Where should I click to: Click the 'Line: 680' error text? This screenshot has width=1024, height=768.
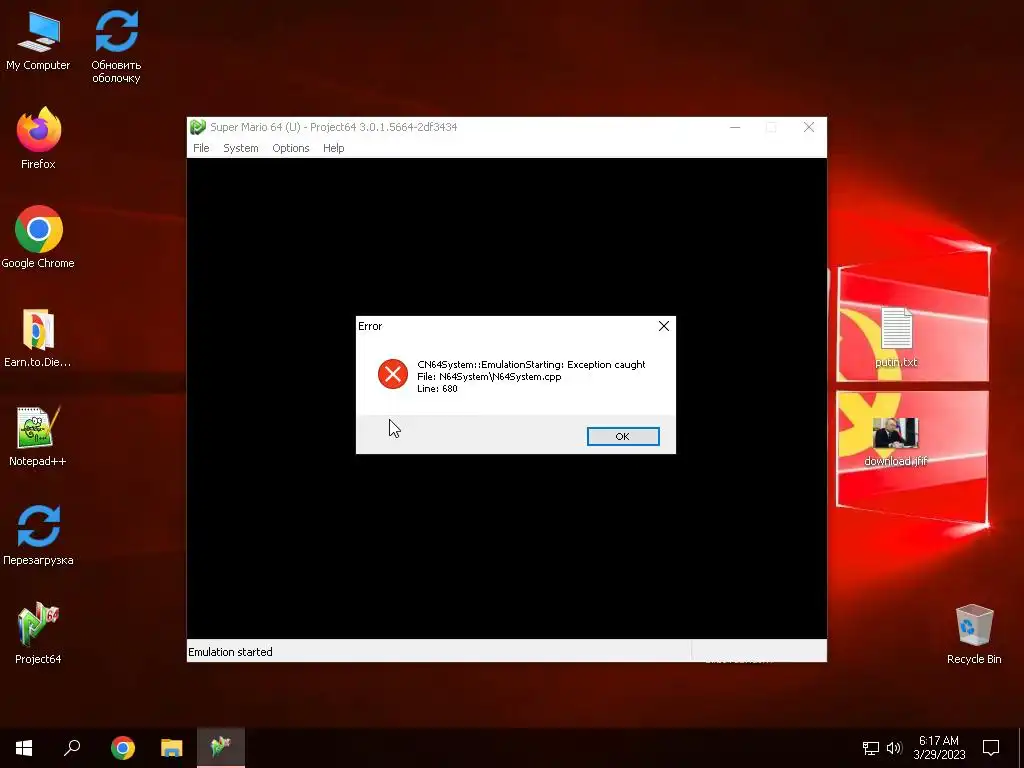point(438,389)
